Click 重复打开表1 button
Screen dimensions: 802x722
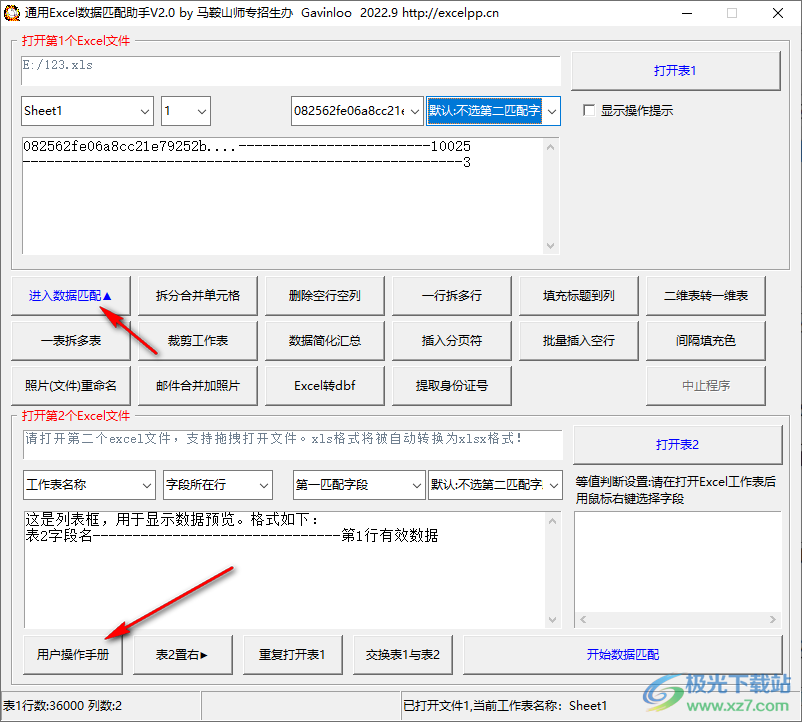point(293,655)
